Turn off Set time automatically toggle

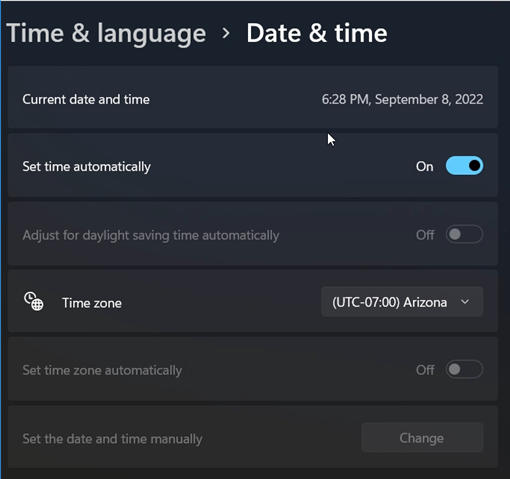(464, 166)
